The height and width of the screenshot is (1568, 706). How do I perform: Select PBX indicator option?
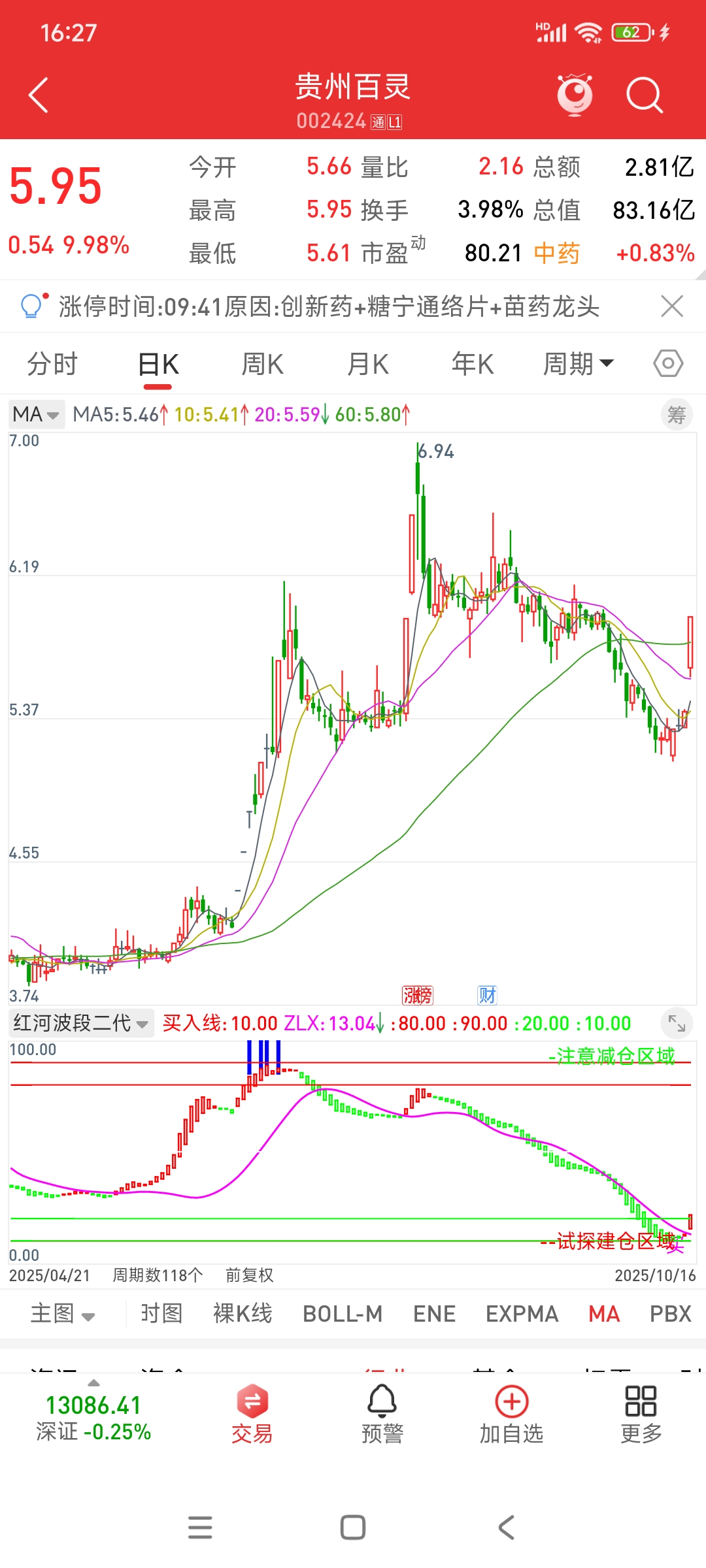(671, 1313)
